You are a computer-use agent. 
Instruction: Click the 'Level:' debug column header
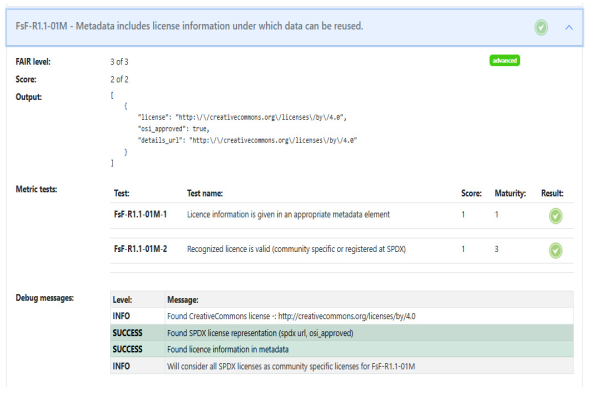click(x=122, y=300)
